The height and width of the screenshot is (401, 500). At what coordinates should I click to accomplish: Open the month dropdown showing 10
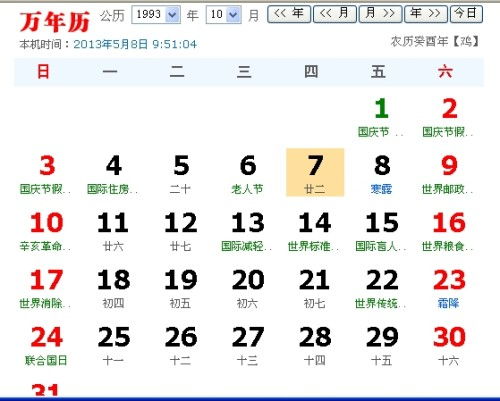(x=223, y=15)
